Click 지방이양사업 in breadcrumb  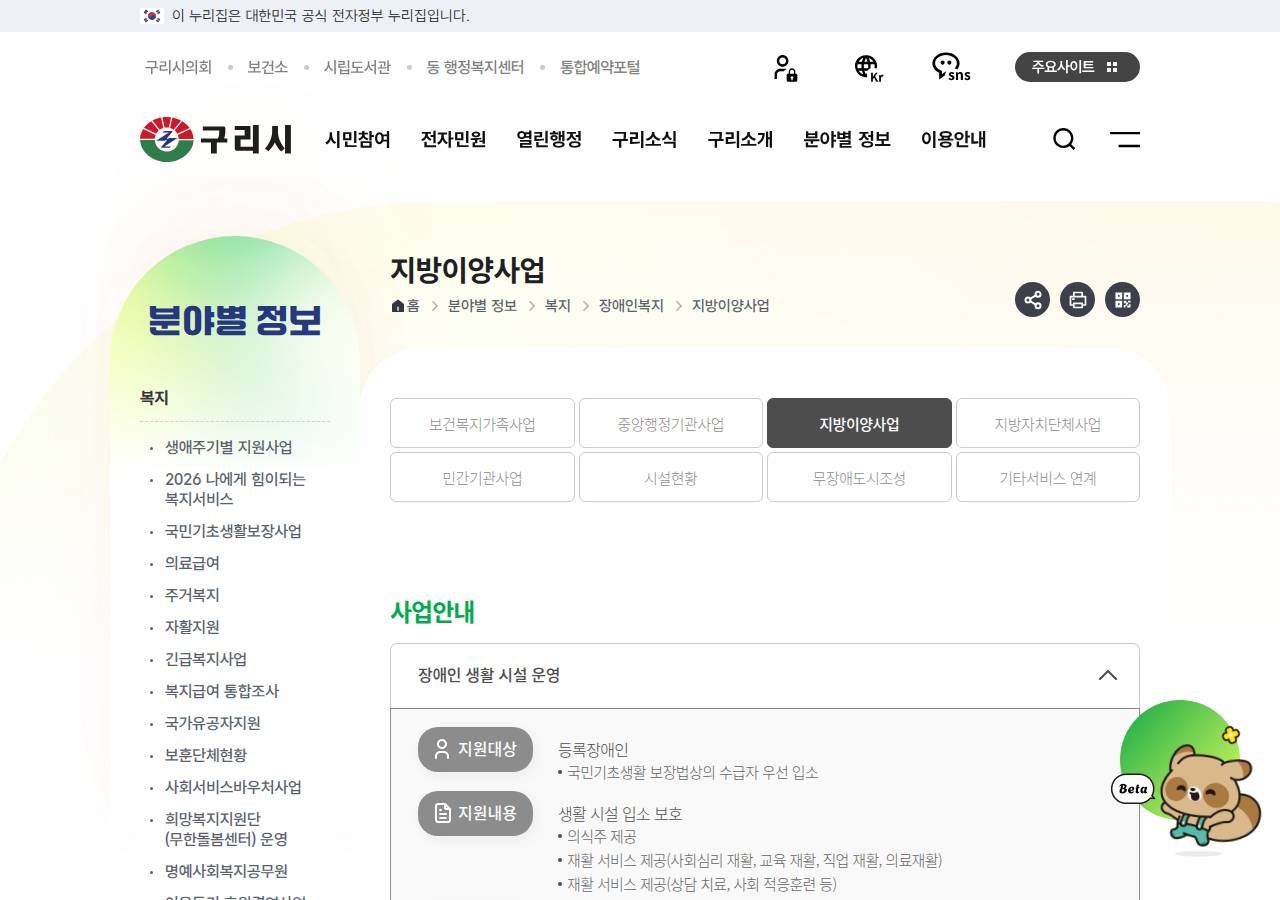pos(731,306)
